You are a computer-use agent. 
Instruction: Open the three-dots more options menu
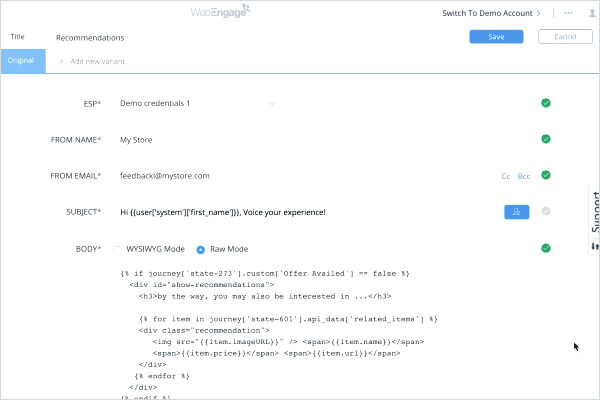pyautogui.click(x=568, y=13)
